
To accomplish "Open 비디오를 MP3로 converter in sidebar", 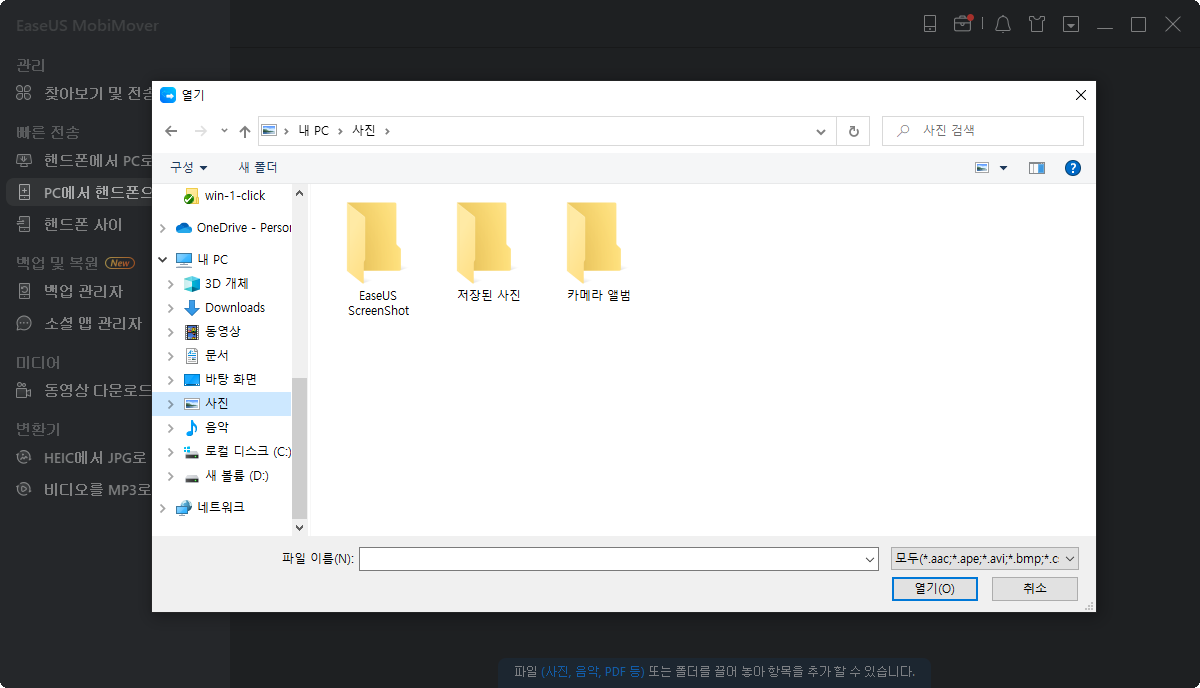I will (84, 490).
